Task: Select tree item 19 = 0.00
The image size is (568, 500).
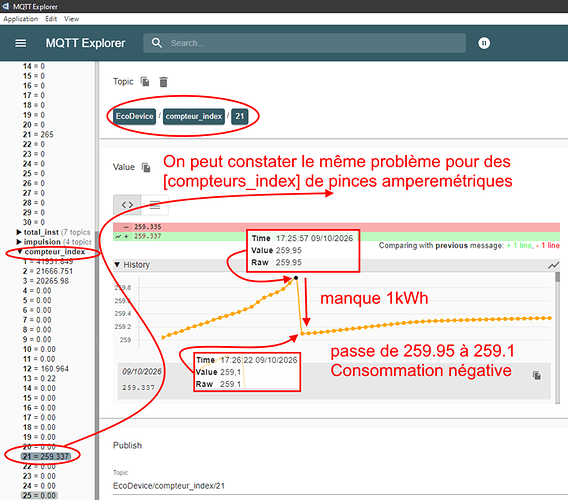Action: [39, 437]
